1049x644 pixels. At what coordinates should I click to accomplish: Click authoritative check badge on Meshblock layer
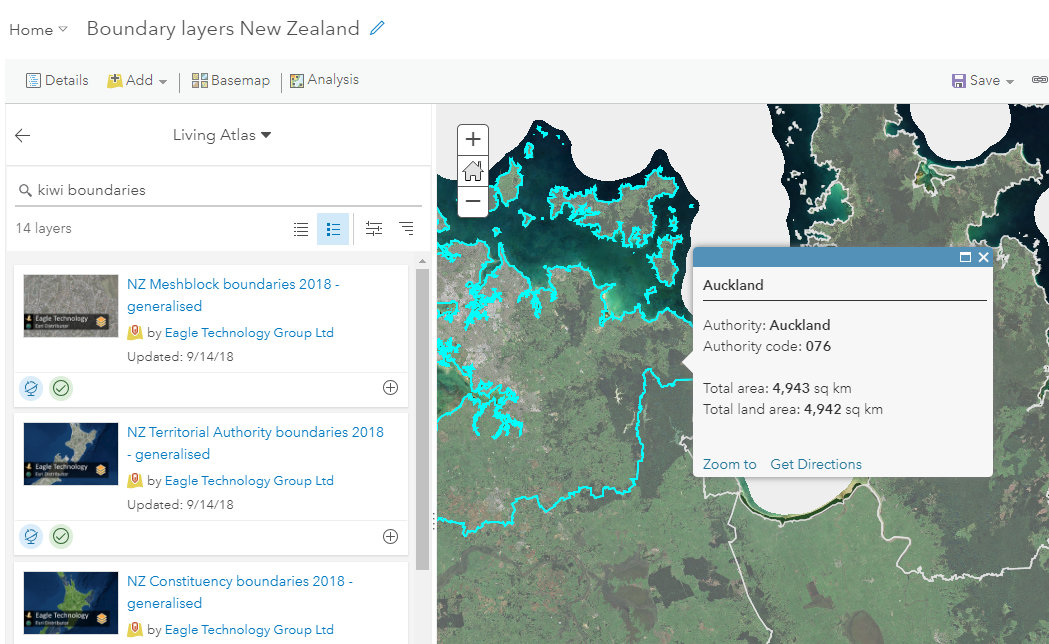tap(61, 388)
